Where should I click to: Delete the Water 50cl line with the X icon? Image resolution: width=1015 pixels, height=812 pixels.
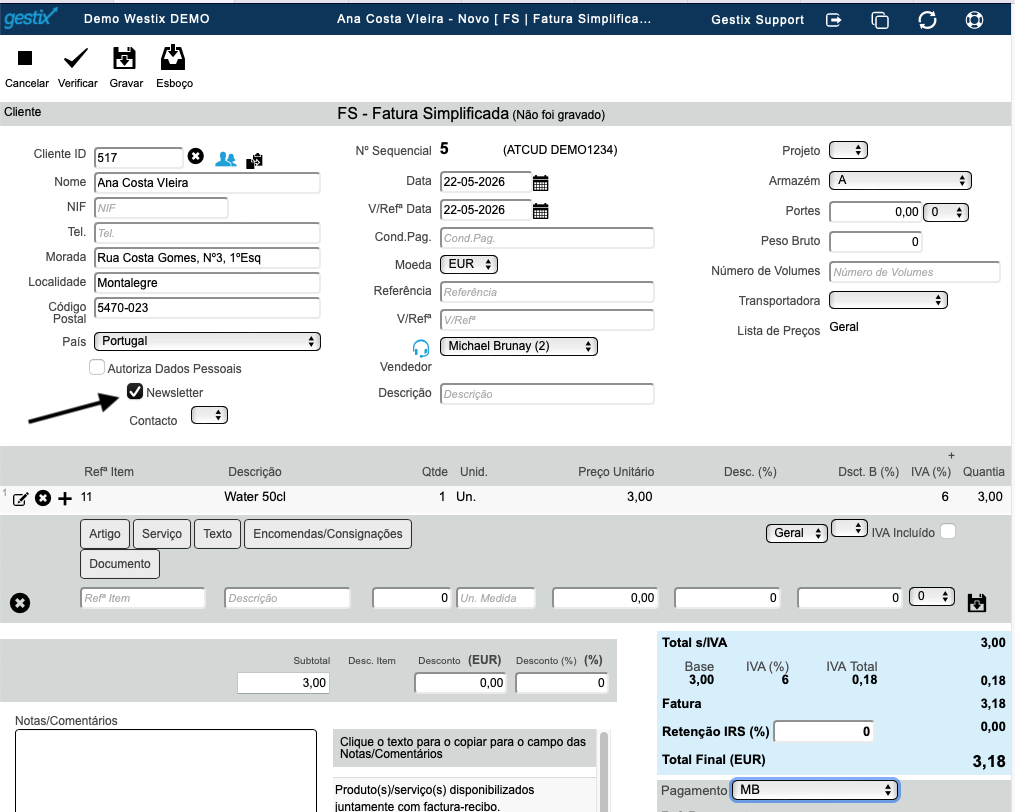(x=43, y=498)
